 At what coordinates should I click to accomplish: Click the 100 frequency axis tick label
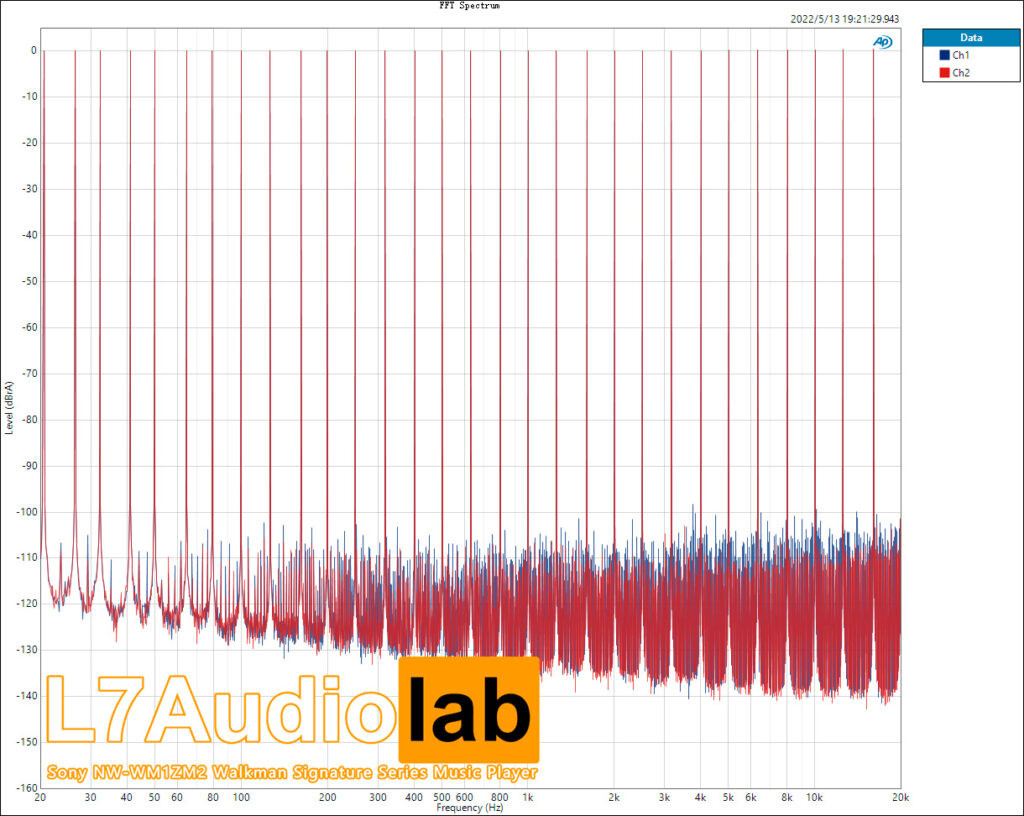tap(241, 797)
